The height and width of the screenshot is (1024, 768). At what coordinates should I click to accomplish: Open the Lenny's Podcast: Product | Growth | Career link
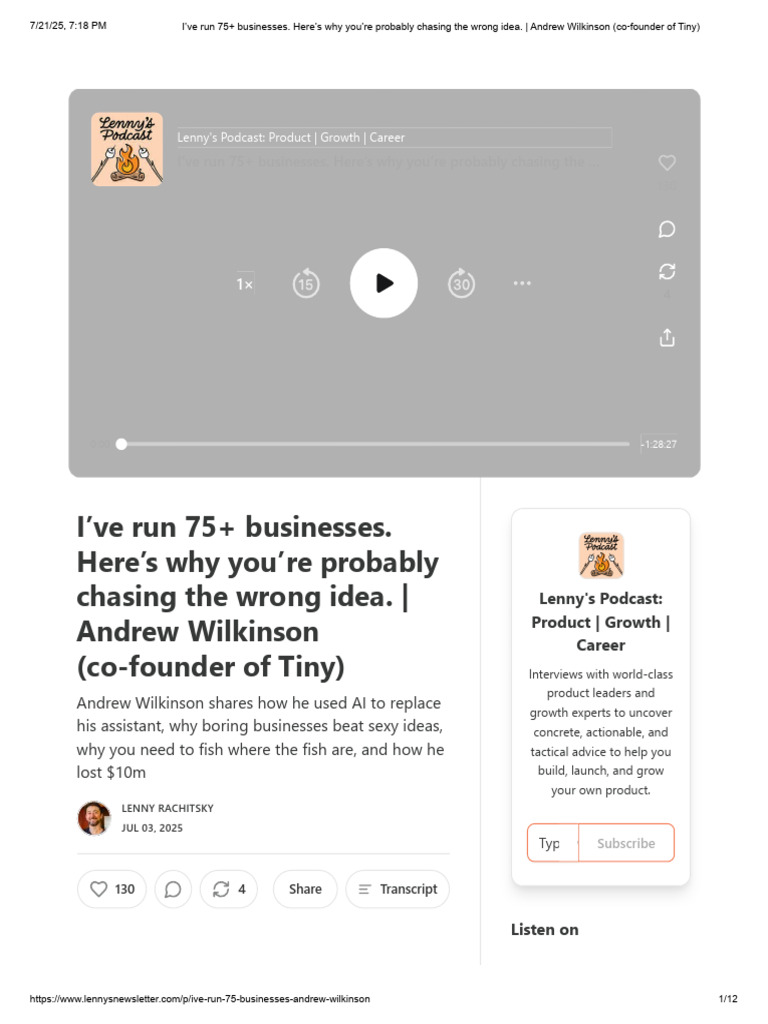pyautogui.click(x=291, y=138)
